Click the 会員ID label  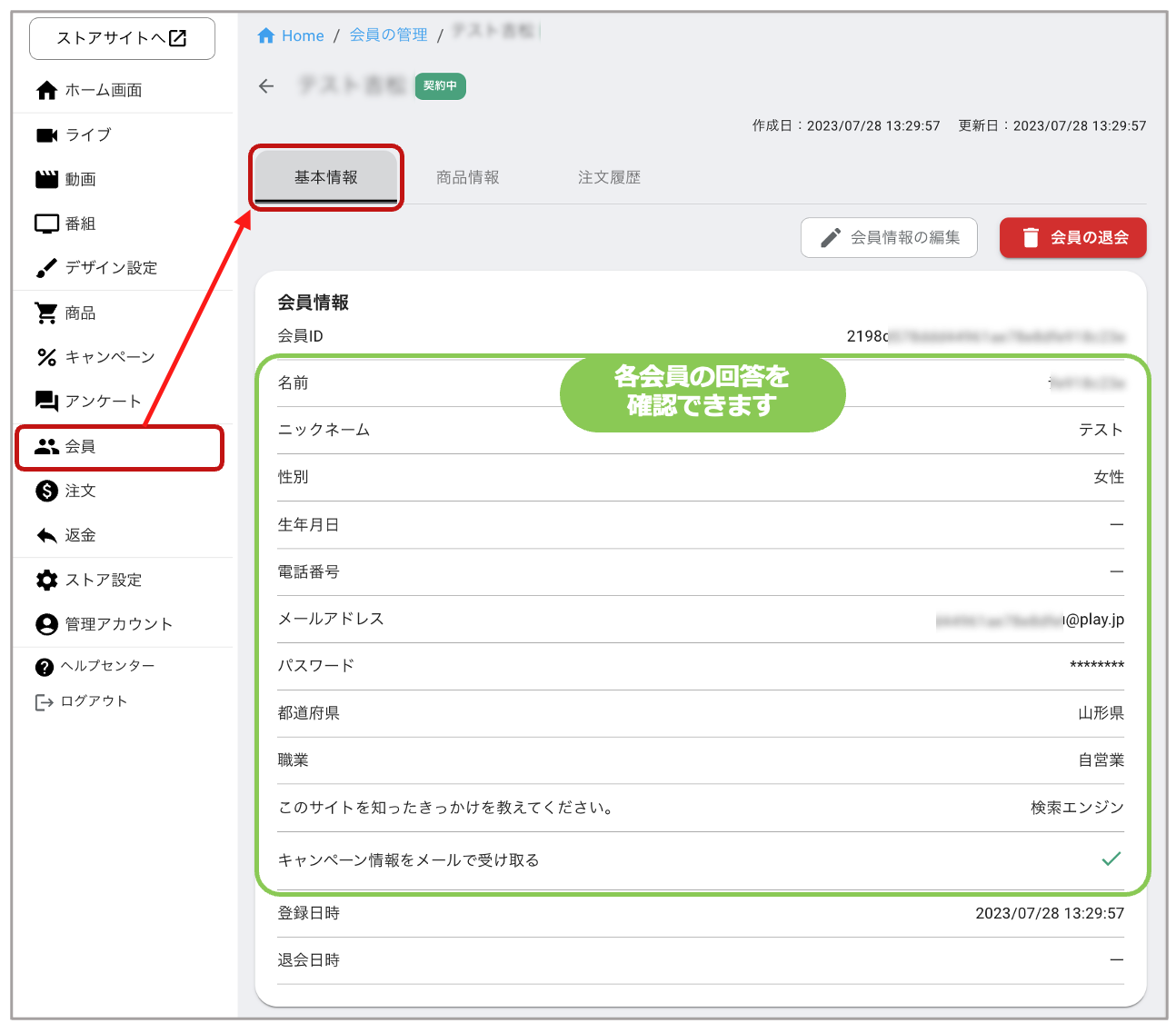coord(301,336)
